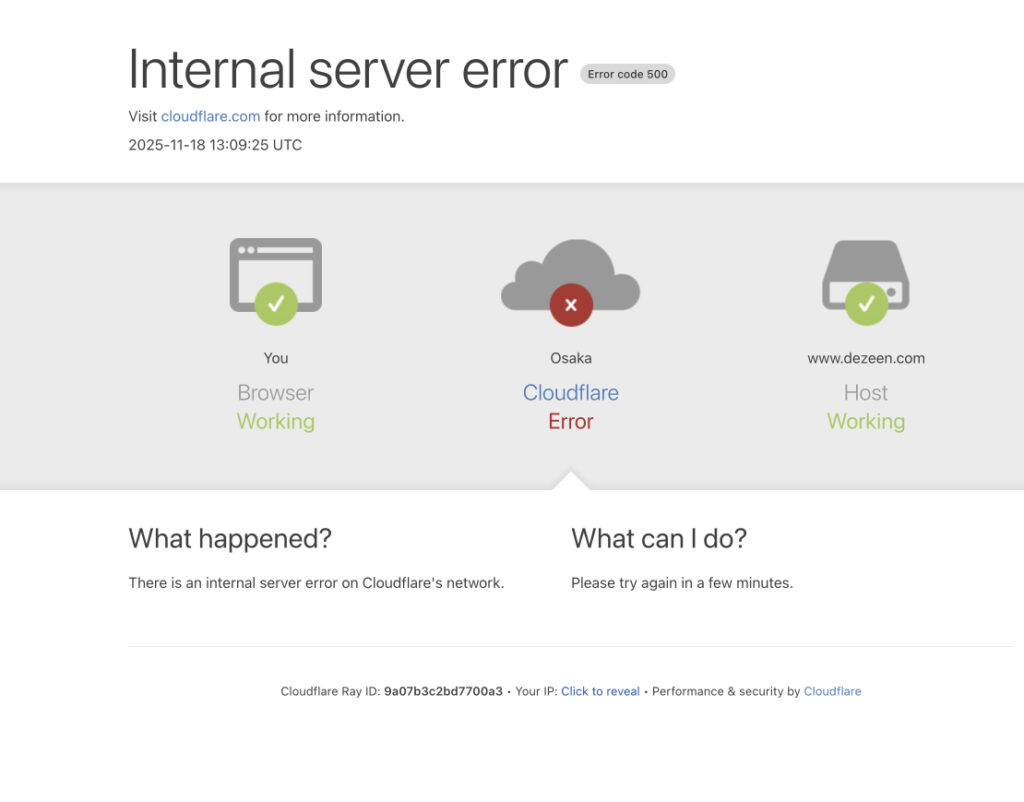Image resolution: width=1024 pixels, height=802 pixels.
Task: Open the Cloudflare link in the footer
Action: (x=832, y=691)
